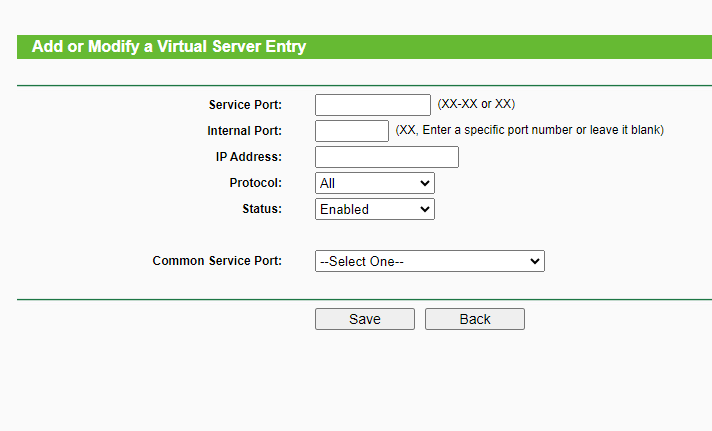
Task: Save the virtual server entry
Action: [x=365, y=319]
